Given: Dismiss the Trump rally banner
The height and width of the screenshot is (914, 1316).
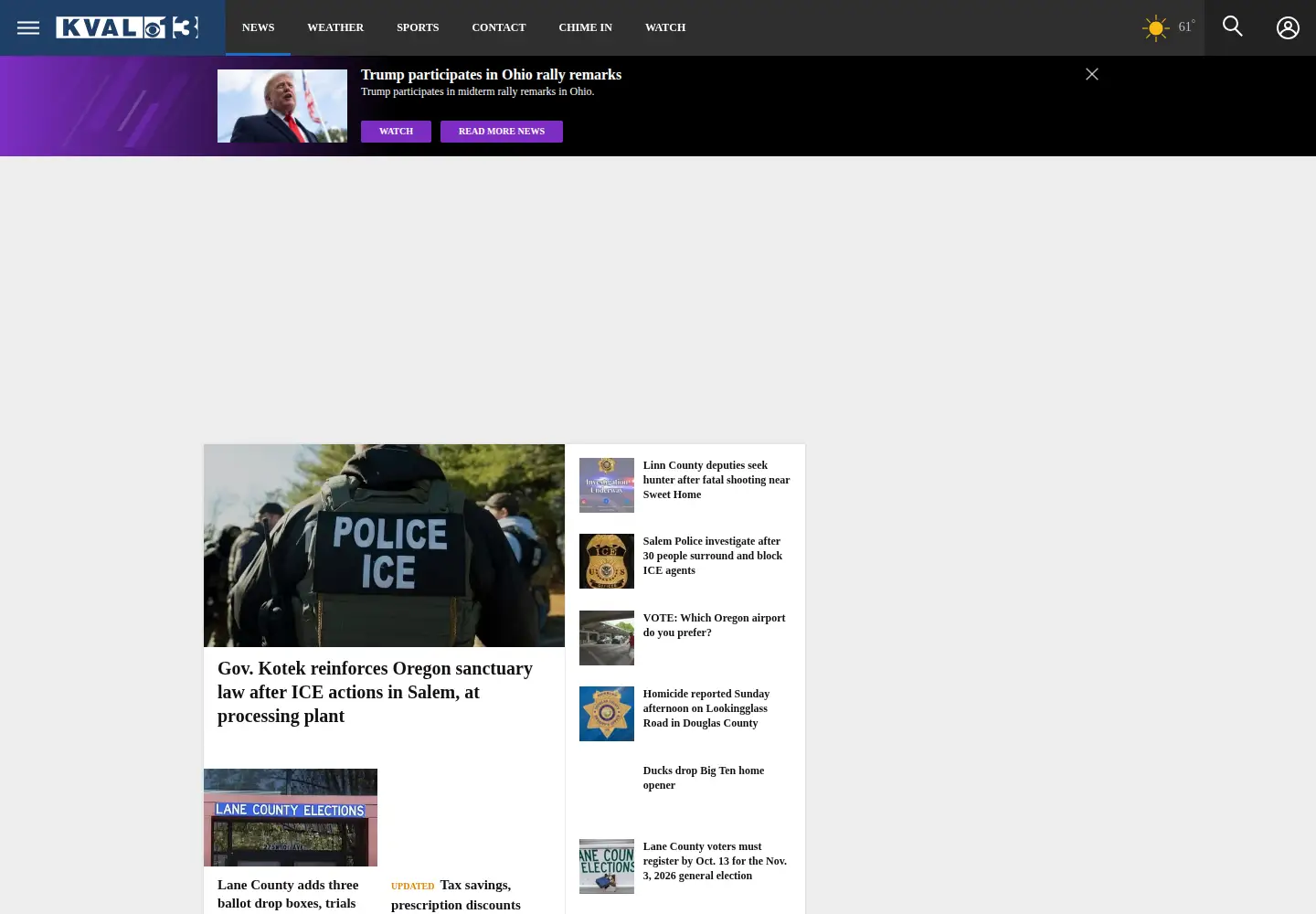Looking at the screenshot, I should click(1092, 74).
